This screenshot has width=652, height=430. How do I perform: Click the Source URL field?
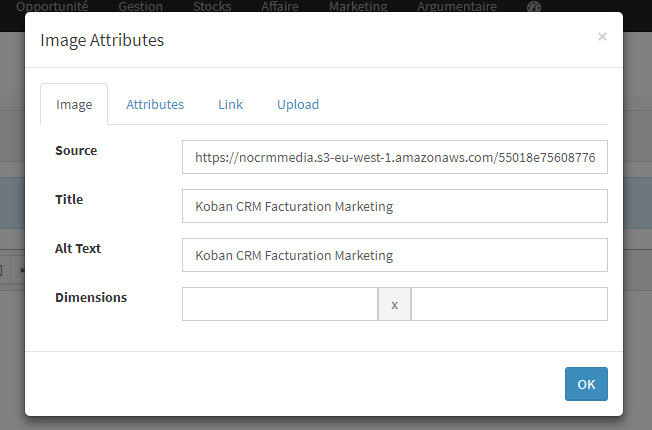395,157
